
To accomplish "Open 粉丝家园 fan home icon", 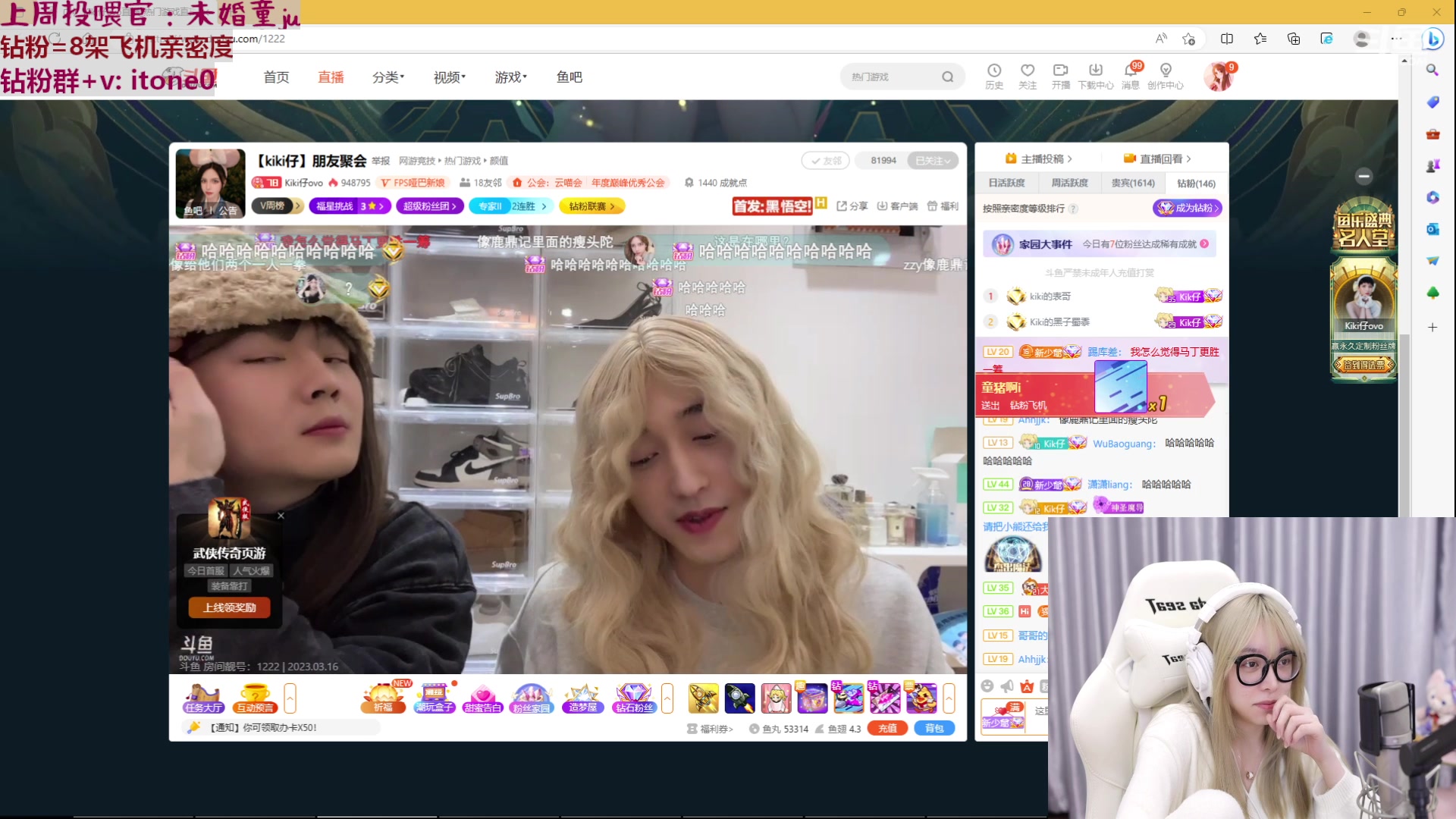I will tap(531, 698).
